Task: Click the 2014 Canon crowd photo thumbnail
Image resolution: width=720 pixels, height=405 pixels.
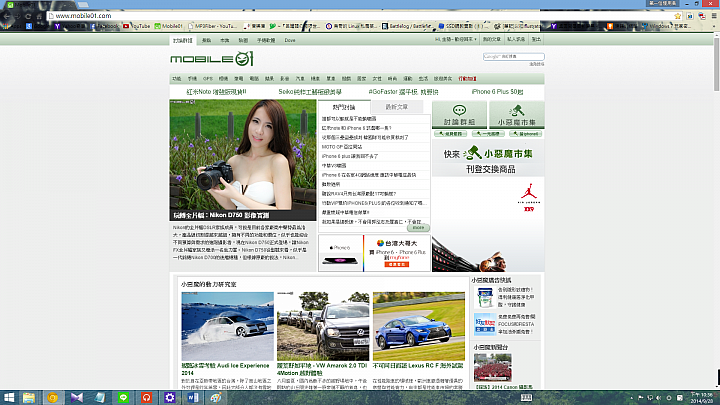Action: (x=493, y=367)
